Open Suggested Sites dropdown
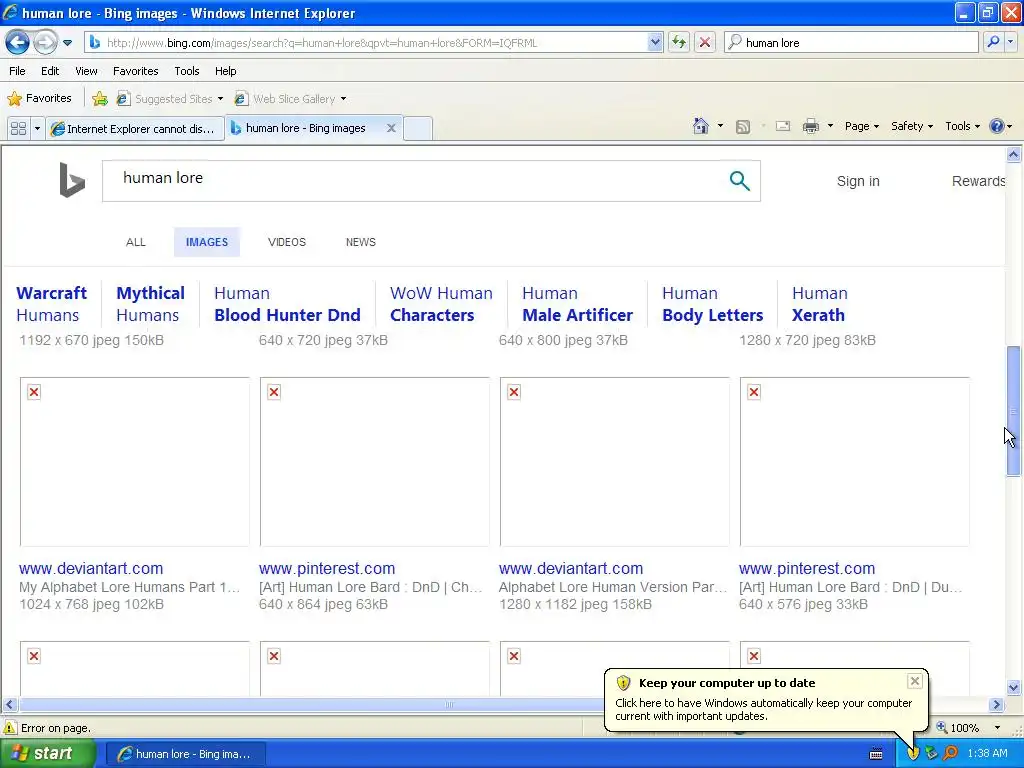The width and height of the screenshot is (1024, 768). [170, 99]
